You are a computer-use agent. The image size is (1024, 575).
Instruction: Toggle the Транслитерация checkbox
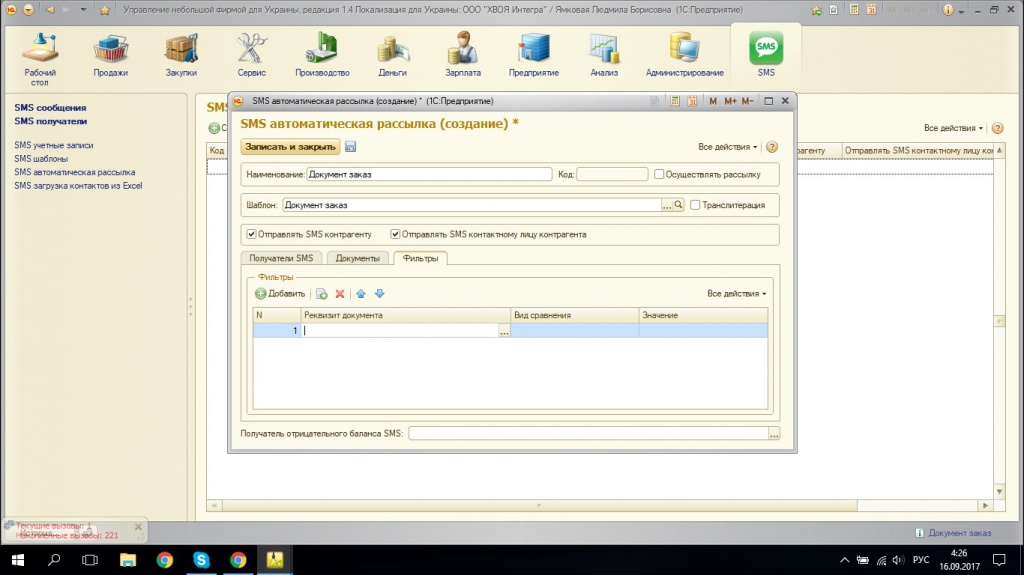(696, 205)
